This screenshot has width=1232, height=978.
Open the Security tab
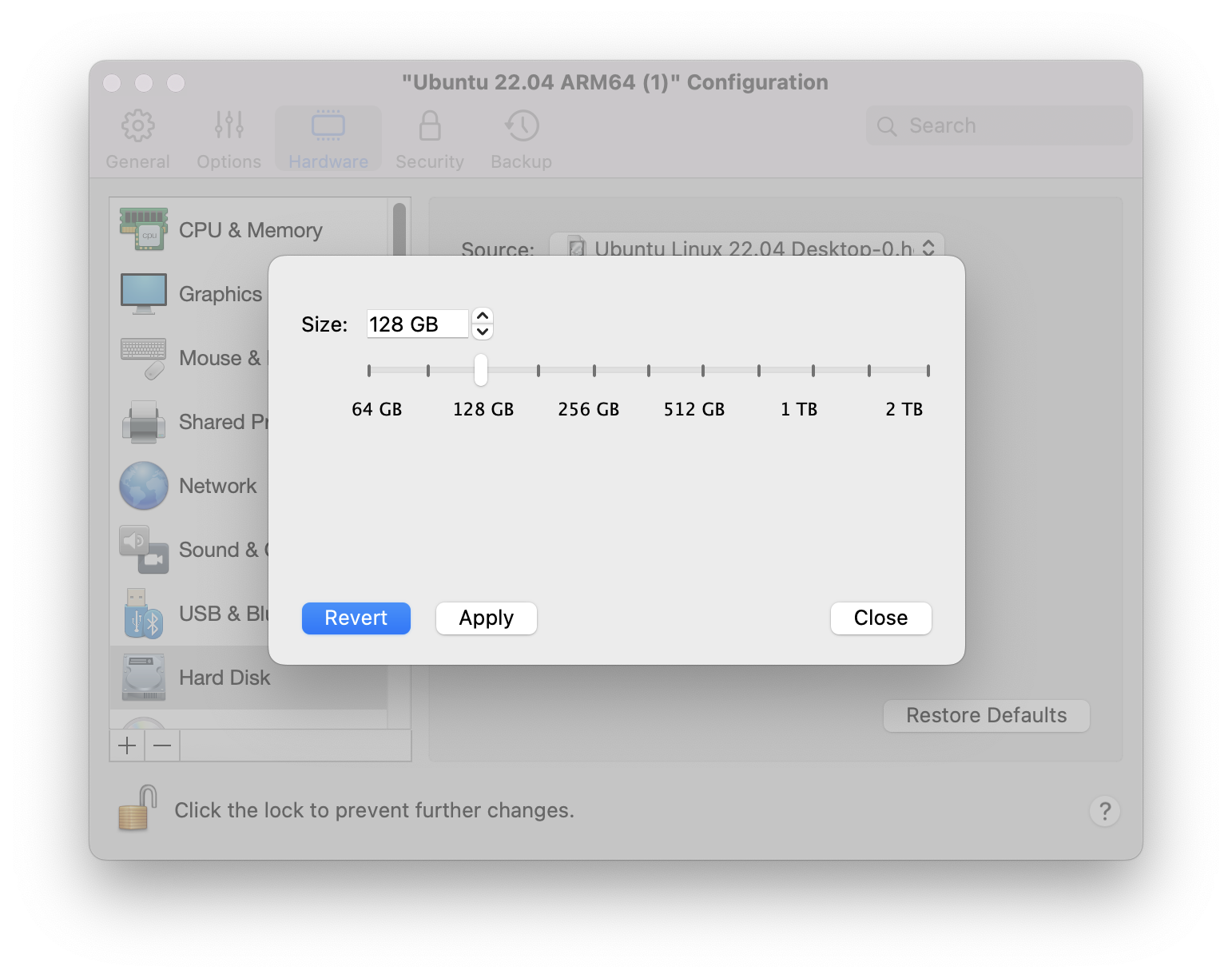click(x=430, y=140)
